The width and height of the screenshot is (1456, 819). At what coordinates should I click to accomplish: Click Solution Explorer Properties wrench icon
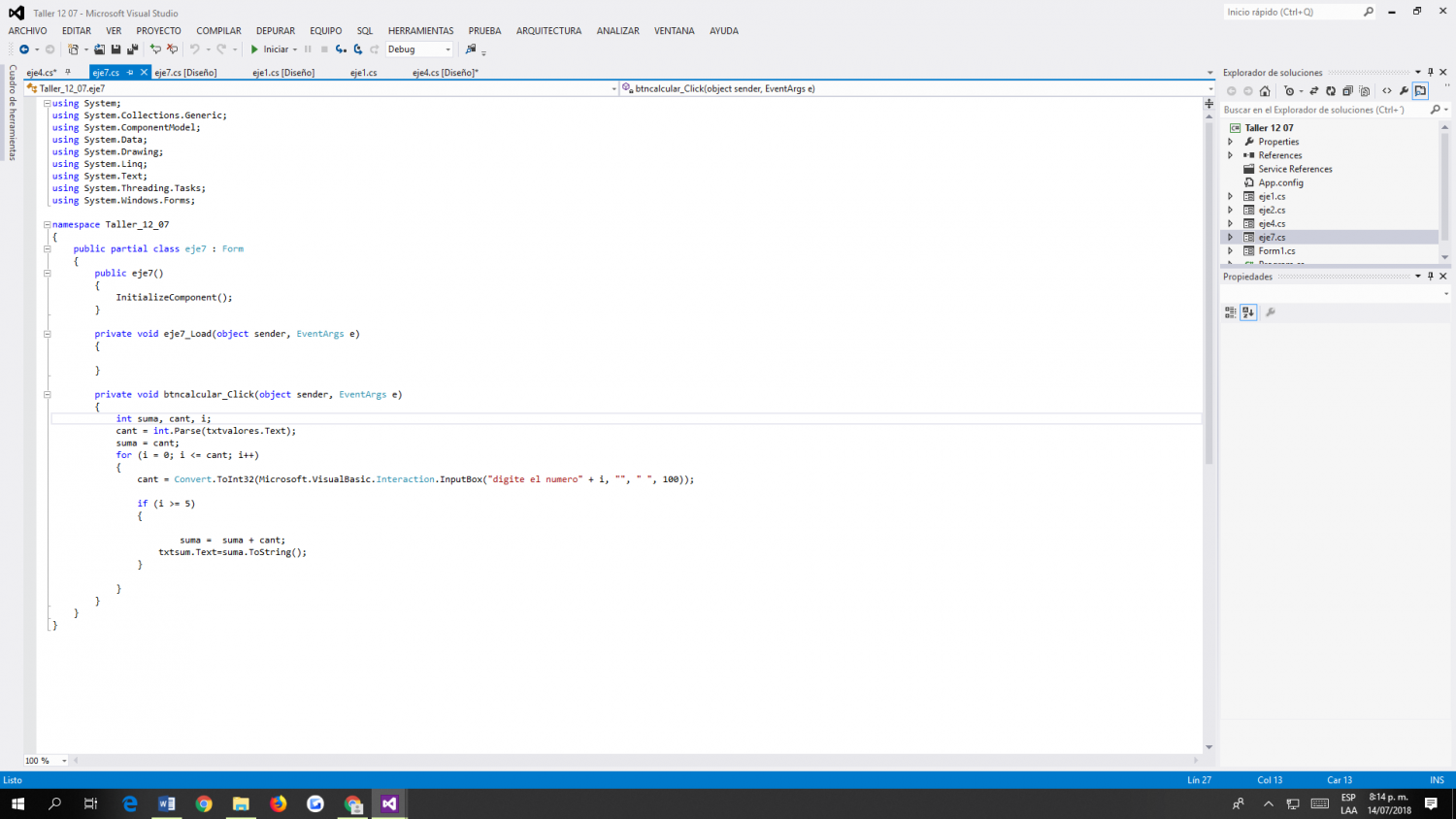click(x=1404, y=91)
